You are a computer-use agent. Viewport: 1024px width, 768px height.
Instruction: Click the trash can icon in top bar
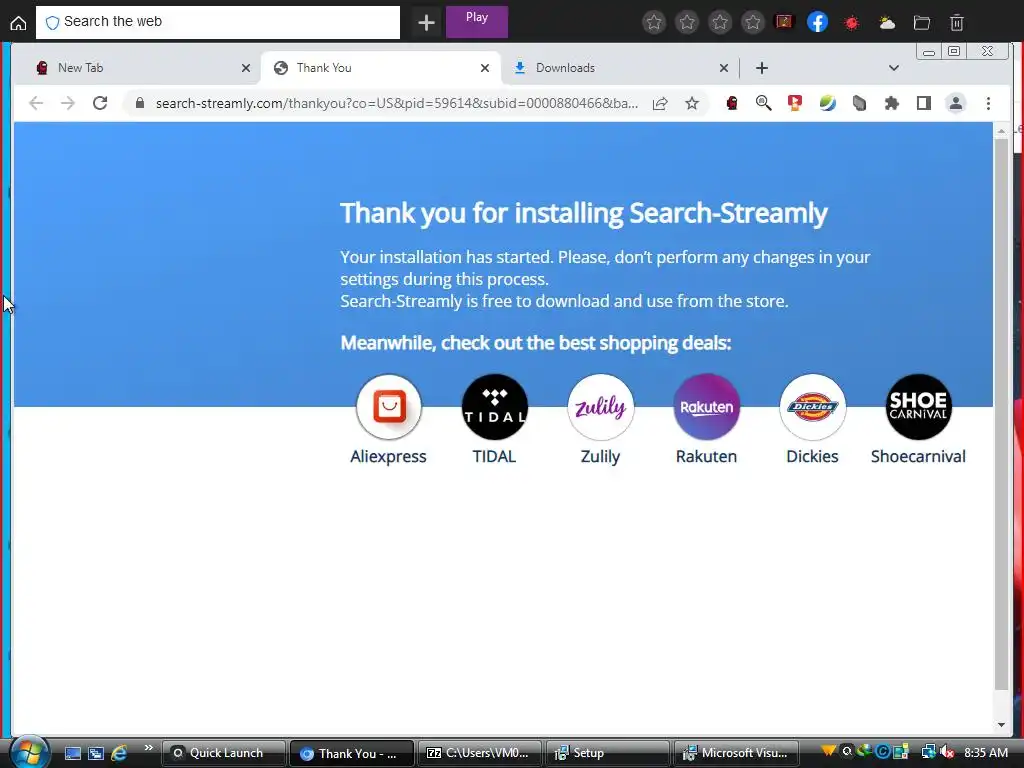[957, 24]
